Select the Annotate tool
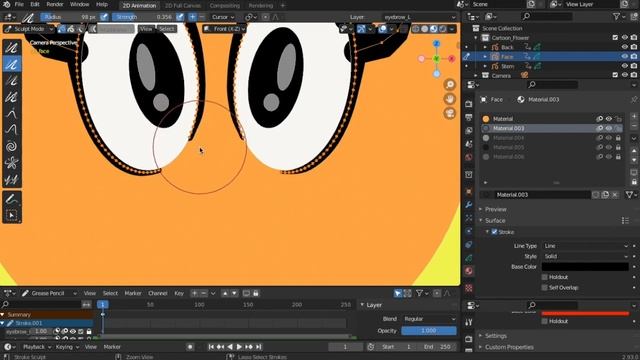The height and width of the screenshot is (360, 640). (x=12, y=199)
